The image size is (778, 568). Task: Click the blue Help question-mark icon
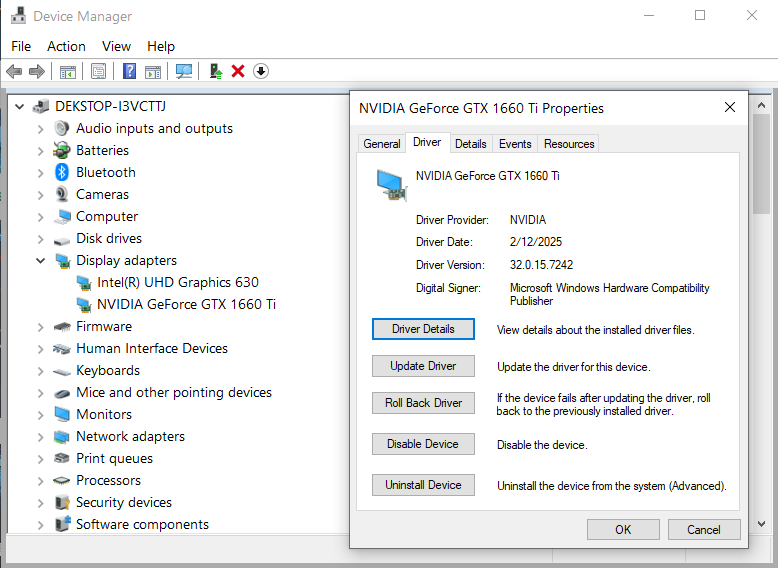click(129, 71)
